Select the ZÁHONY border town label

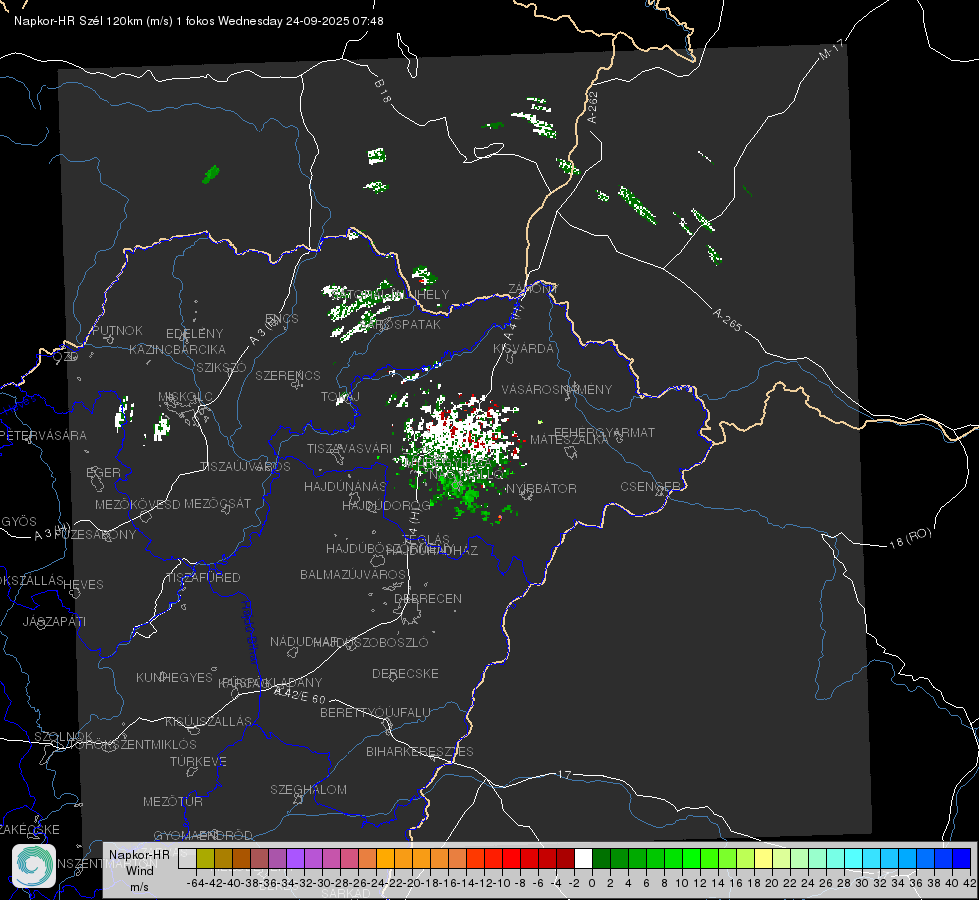tap(533, 289)
